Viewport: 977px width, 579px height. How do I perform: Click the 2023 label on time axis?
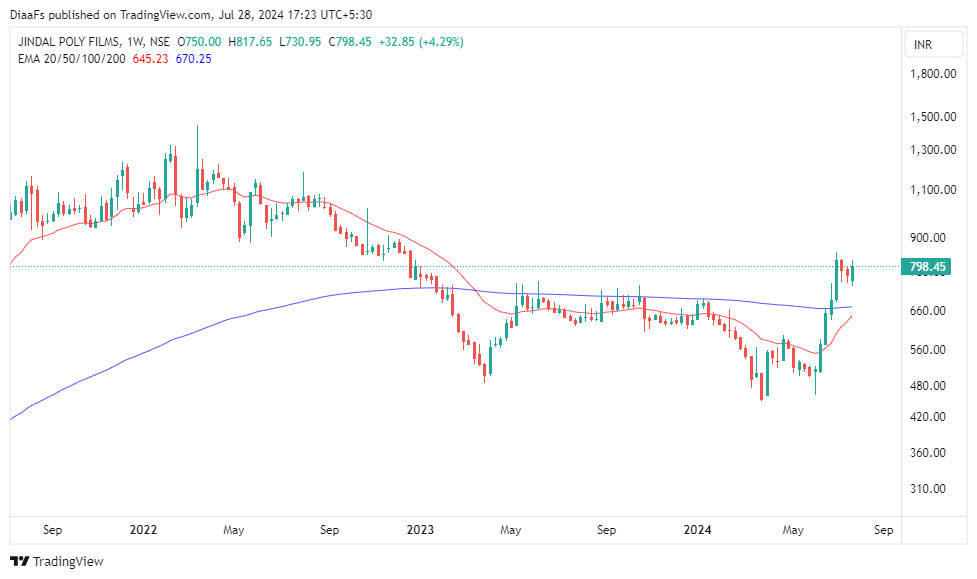[420, 530]
